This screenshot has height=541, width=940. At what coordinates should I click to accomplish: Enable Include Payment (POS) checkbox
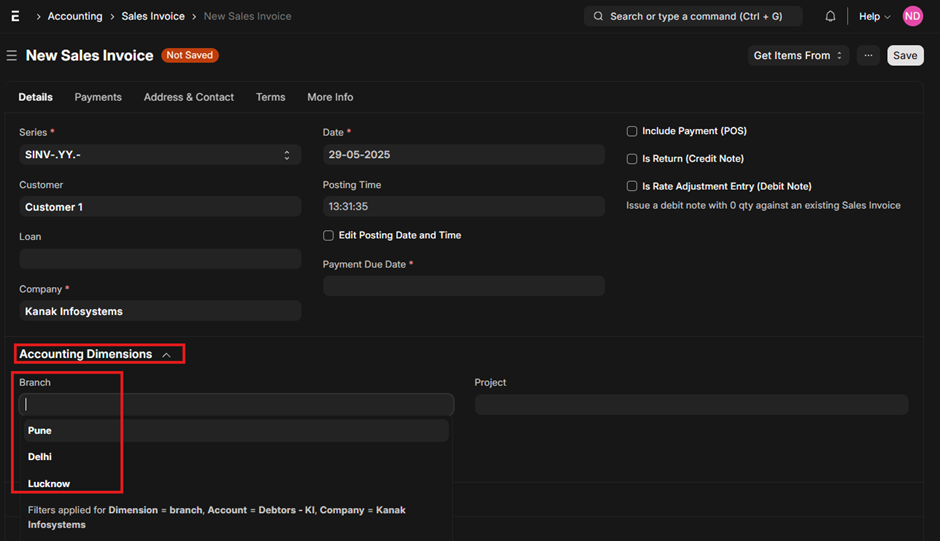point(632,131)
